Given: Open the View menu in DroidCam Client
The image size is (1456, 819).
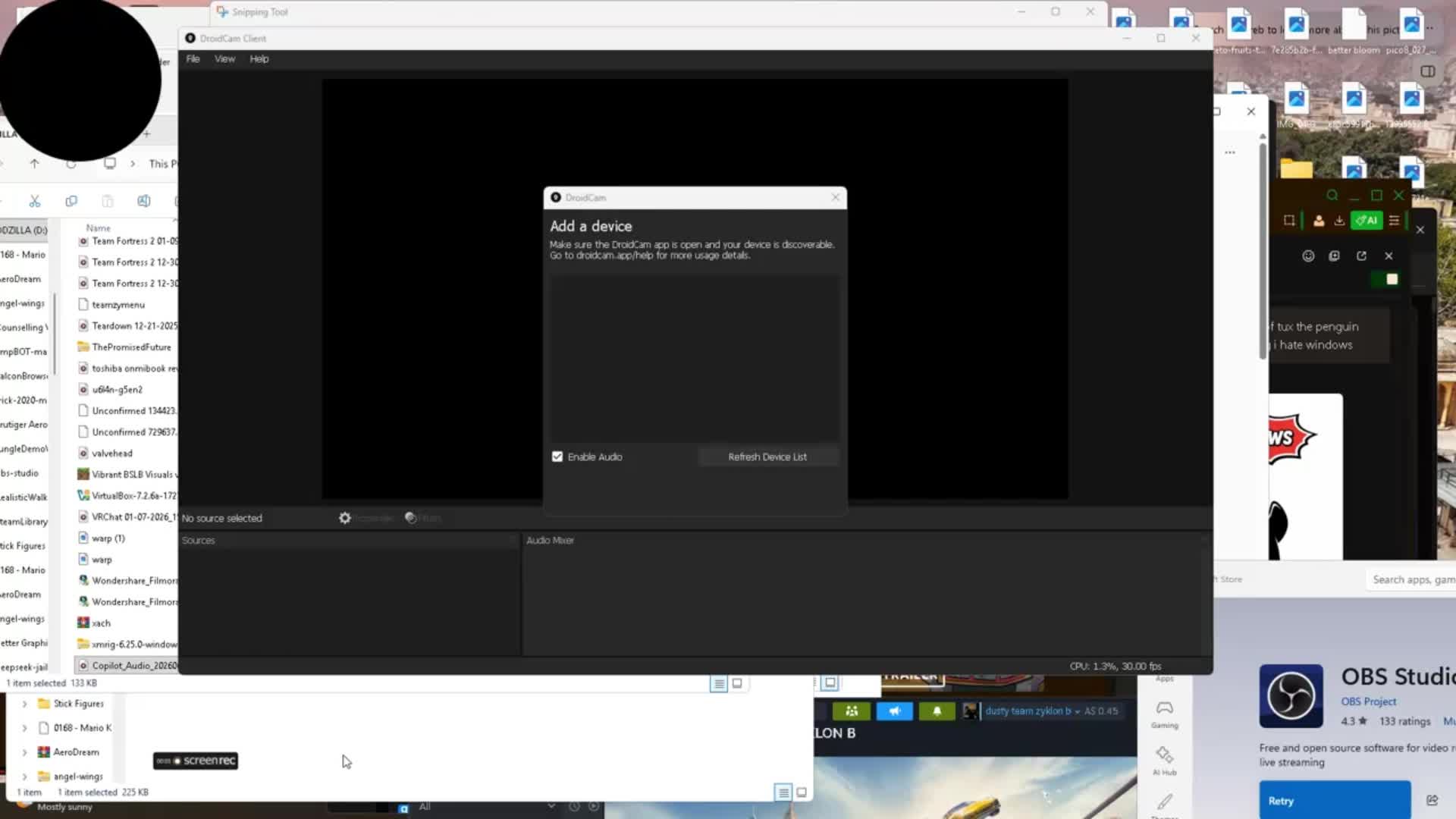Looking at the screenshot, I should coord(224,59).
